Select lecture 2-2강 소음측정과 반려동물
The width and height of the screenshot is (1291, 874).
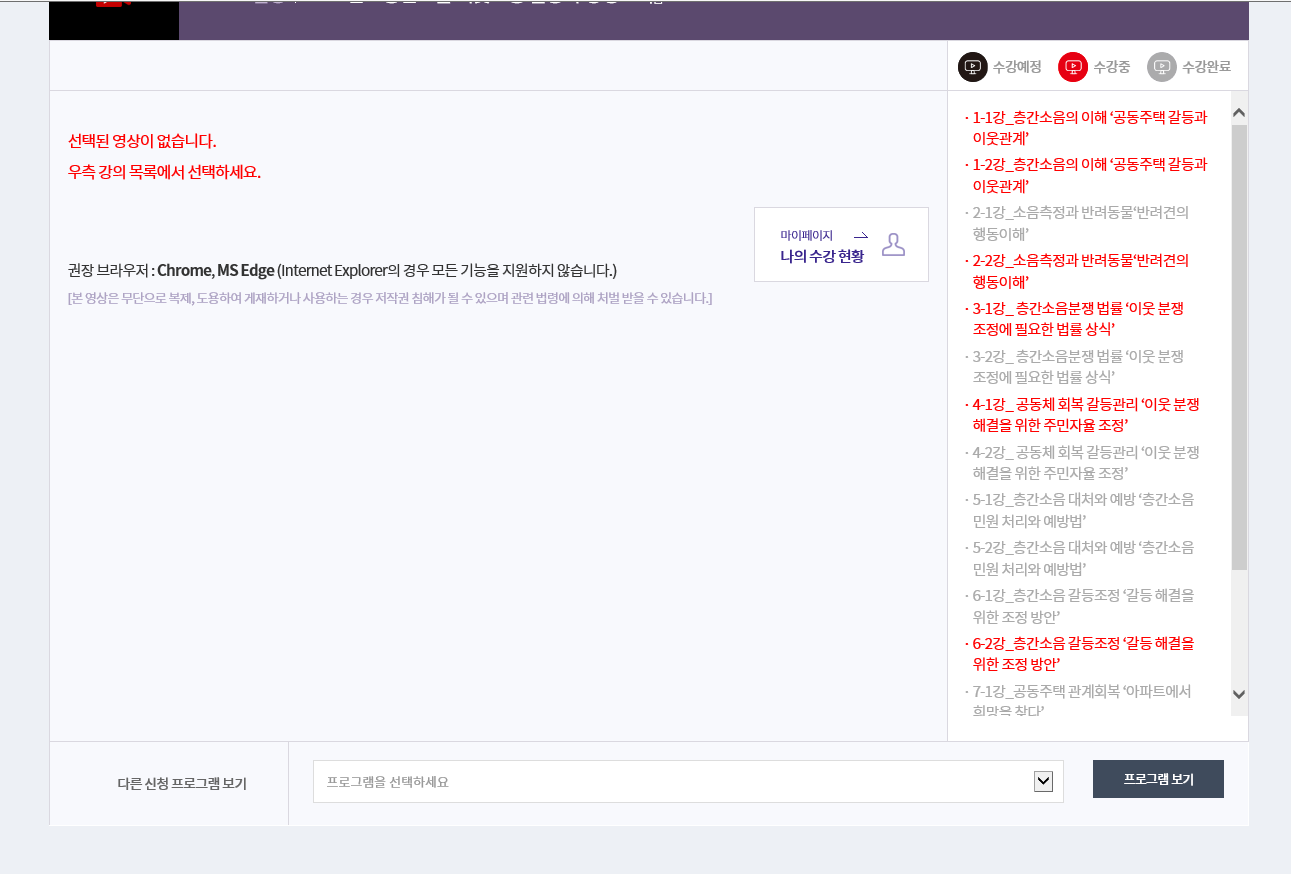pyautogui.click(x=1080, y=271)
